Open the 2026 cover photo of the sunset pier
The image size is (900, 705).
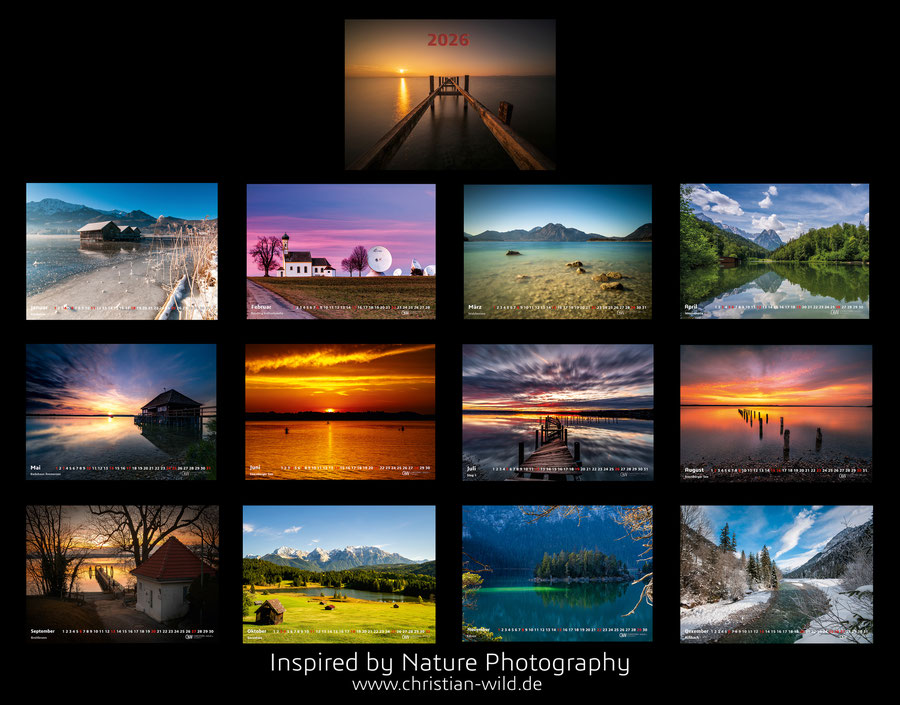450,95
